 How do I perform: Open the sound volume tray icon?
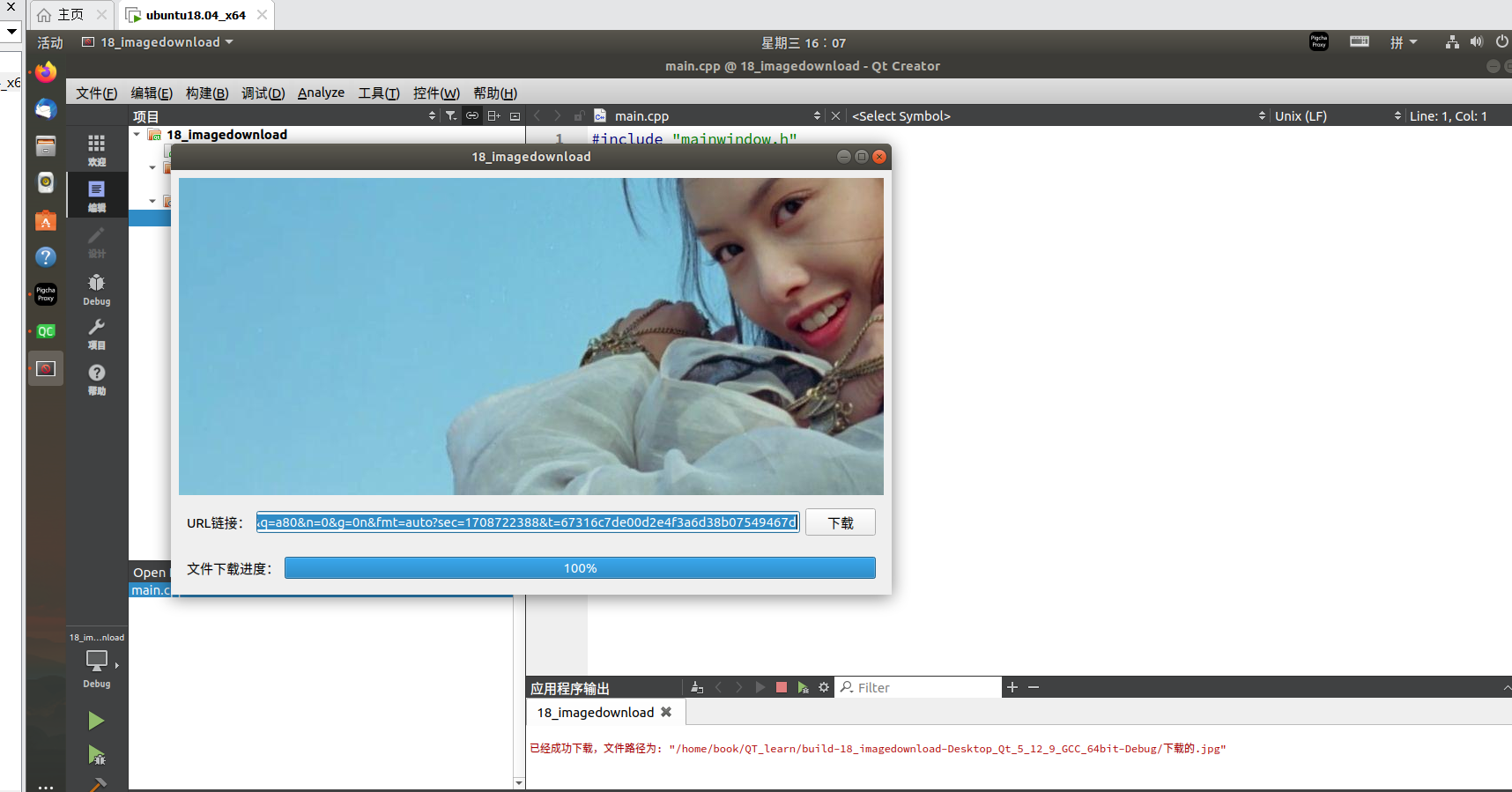(1477, 42)
